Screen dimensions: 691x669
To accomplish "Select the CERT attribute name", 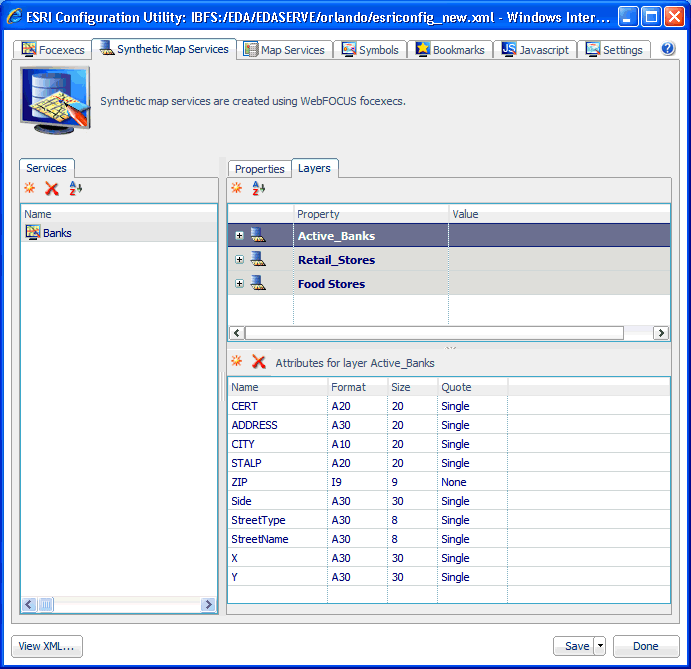I will [x=244, y=406].
